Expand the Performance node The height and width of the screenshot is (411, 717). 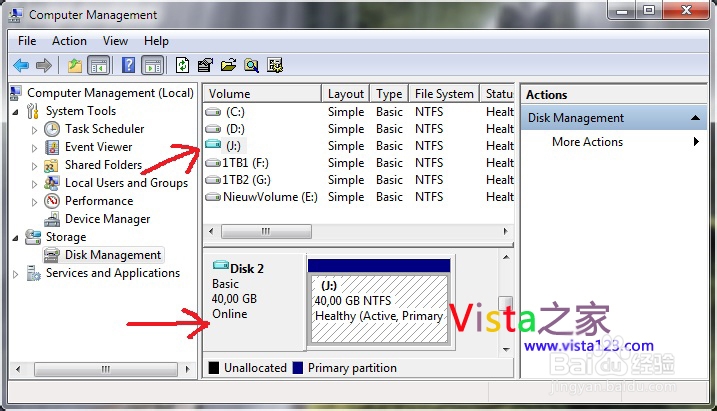pos(34,202)
